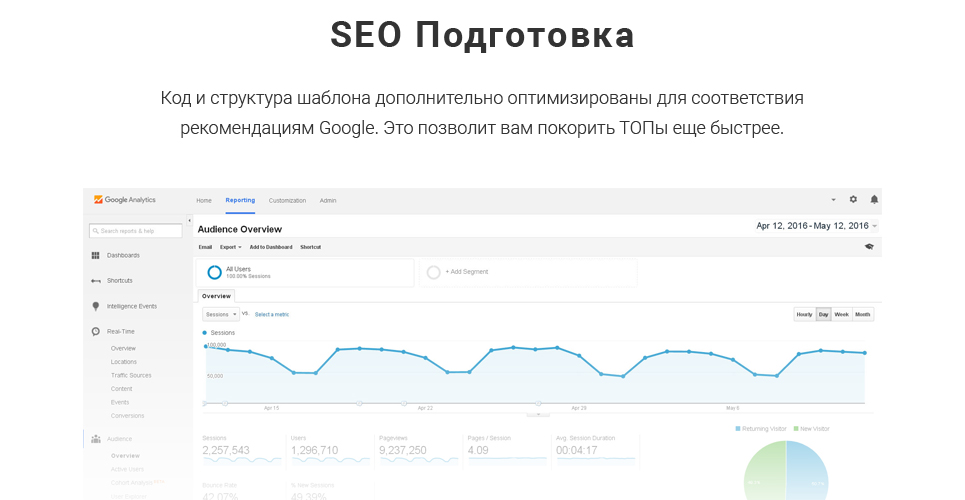Open Audience section in the sidebar
Viewport: 965px width, 500px height.
119,439
